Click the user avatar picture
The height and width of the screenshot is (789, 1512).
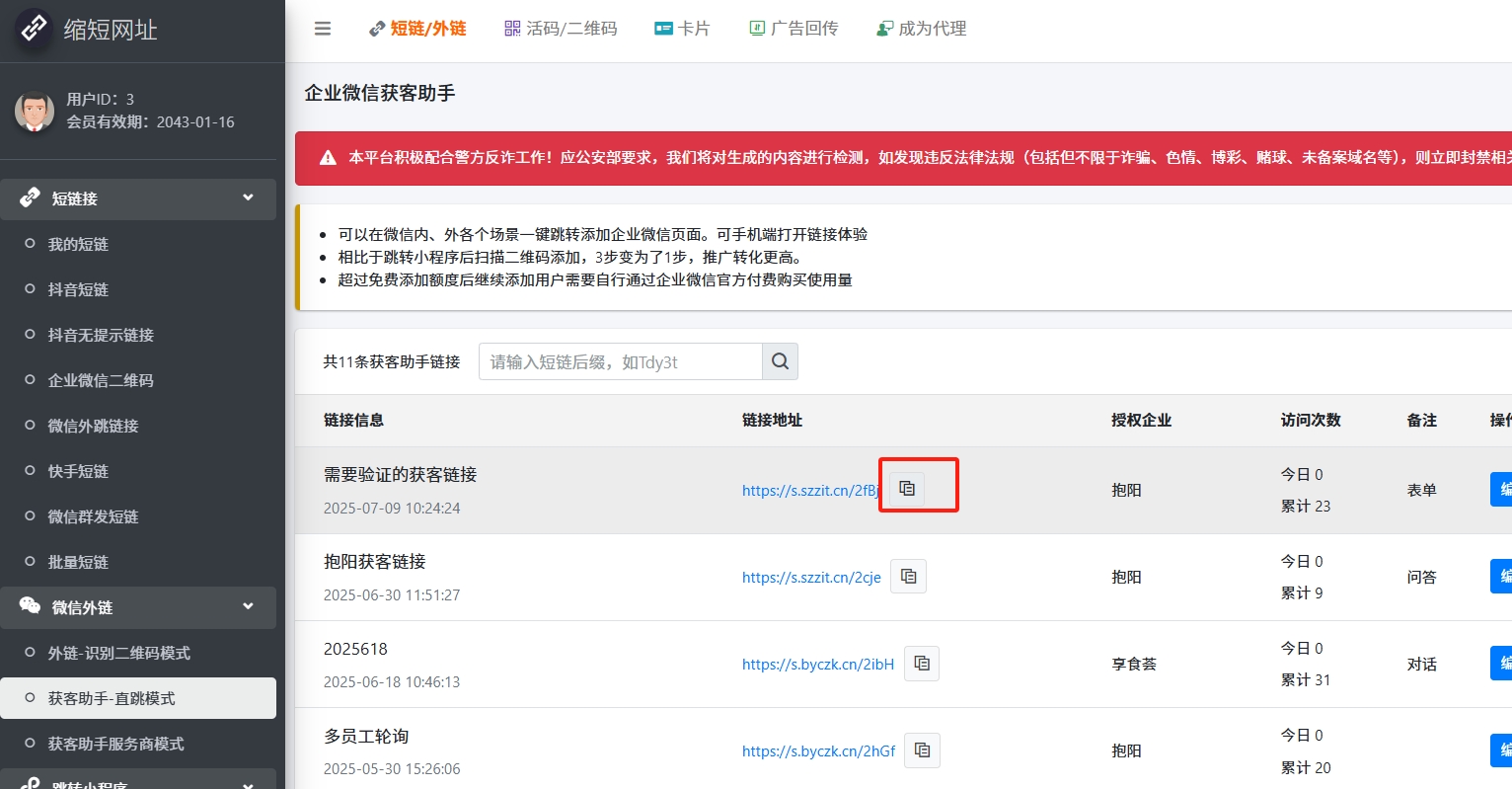(x=35, y=111)
